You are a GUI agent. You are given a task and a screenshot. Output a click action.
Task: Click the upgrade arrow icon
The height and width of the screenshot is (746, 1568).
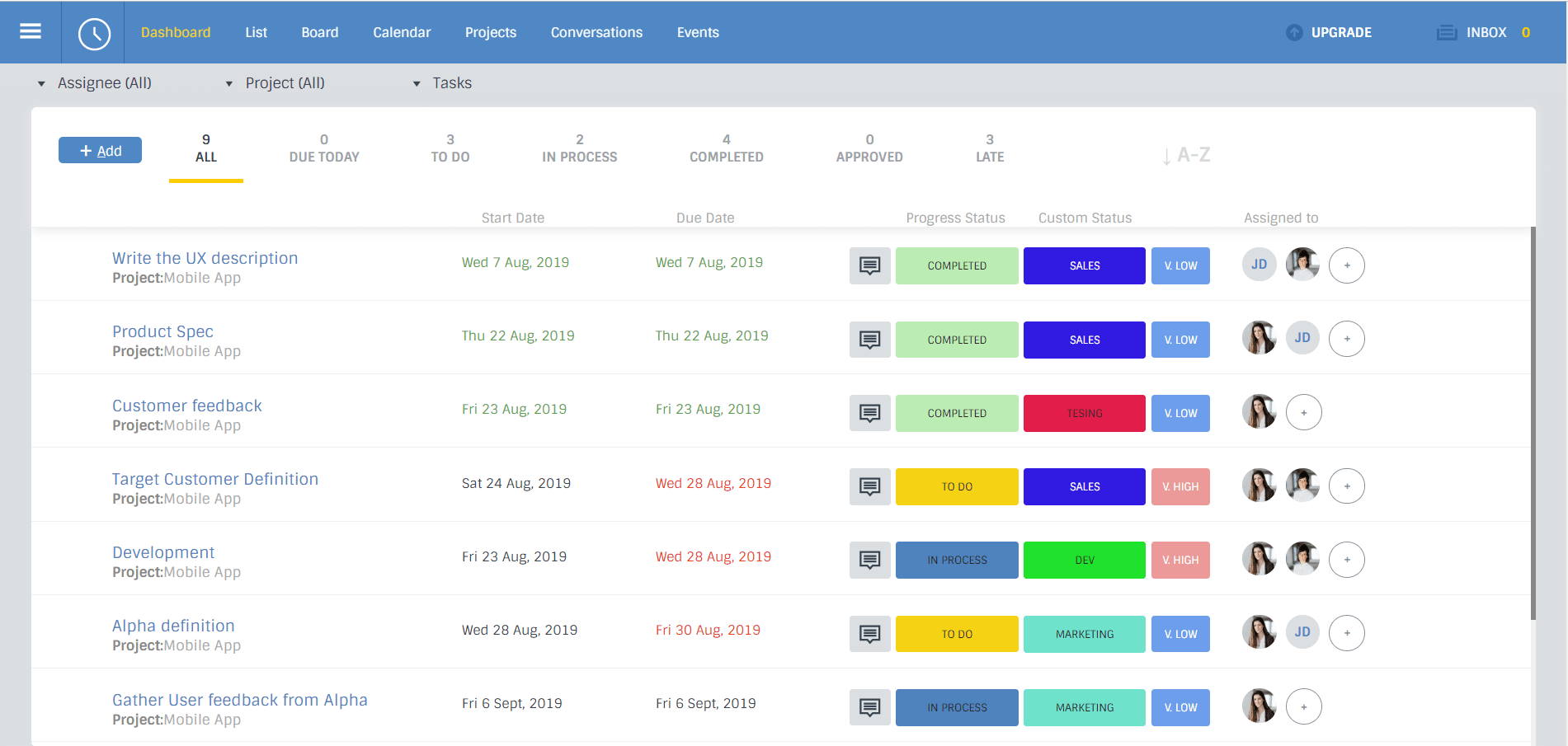pos(1294,33)
